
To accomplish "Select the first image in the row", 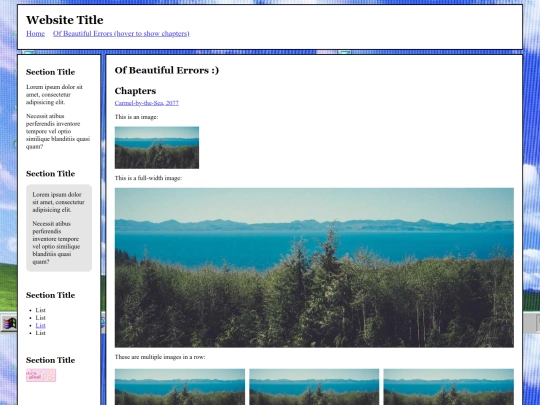I will pos(180,387).
